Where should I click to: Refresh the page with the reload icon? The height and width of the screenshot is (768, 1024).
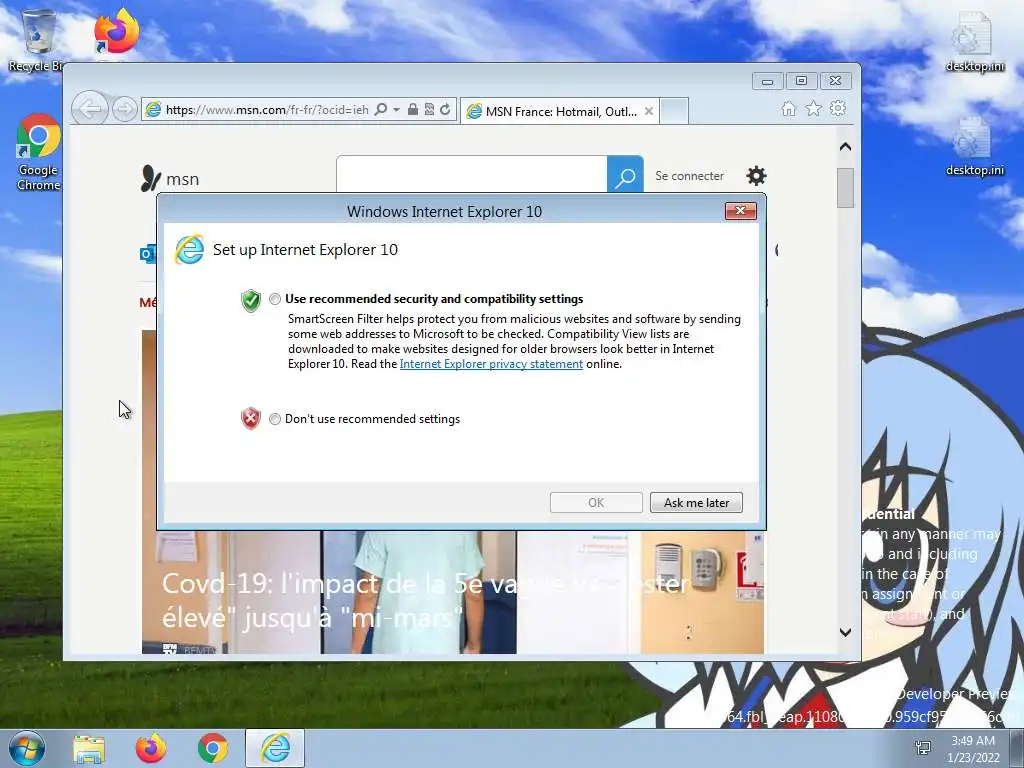point(445,110)
